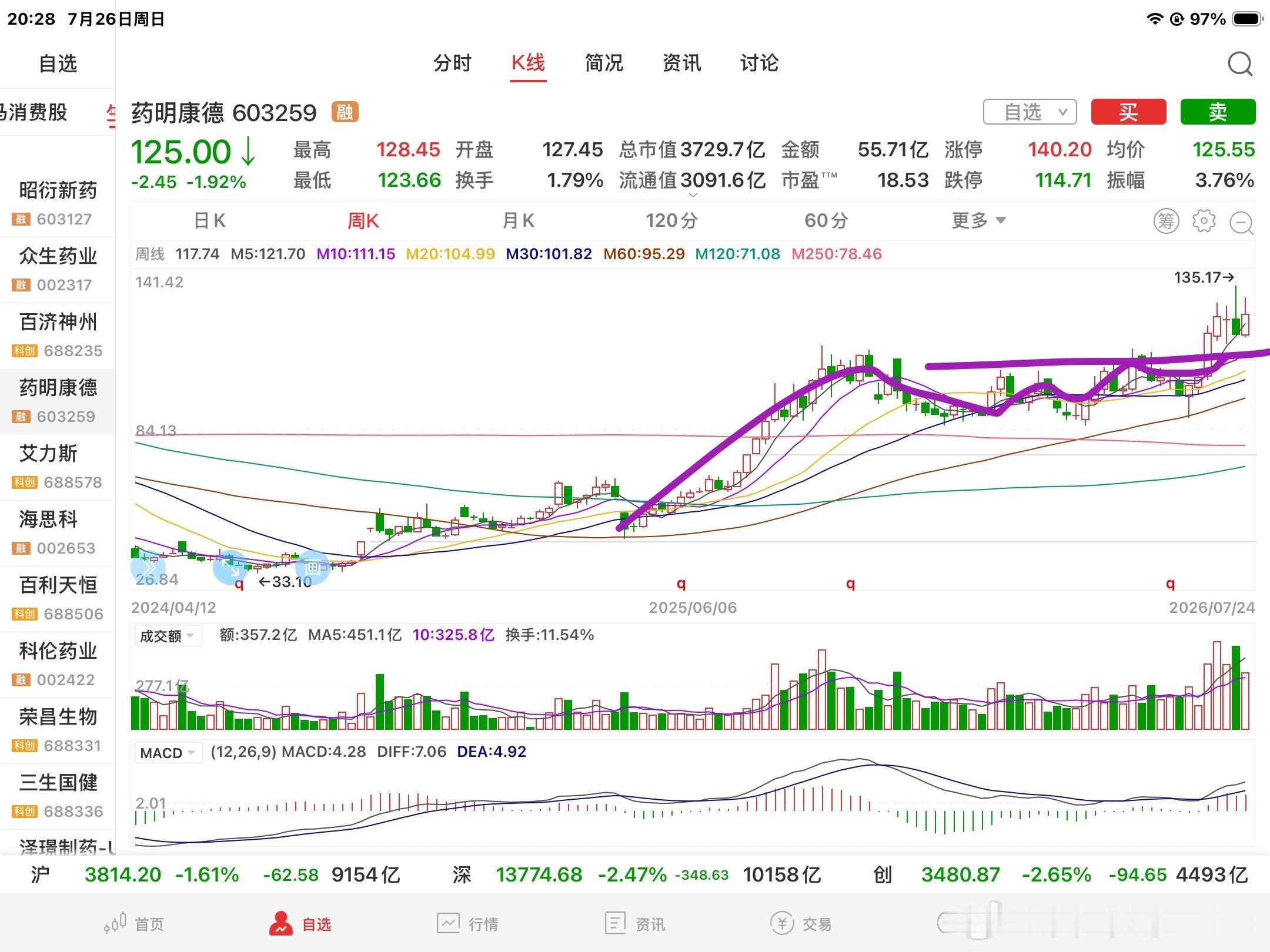Open the 筹 chip distribution icon
Image resolution: width=1270 pixels, height=952 pixels.
pyautogui.click(x=1167, y=221)
